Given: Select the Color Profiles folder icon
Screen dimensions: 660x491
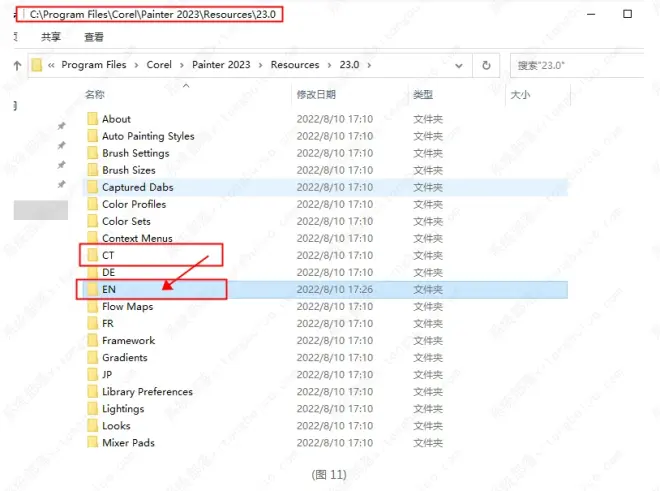Looking at the screenshot, I should coord(93,204).
